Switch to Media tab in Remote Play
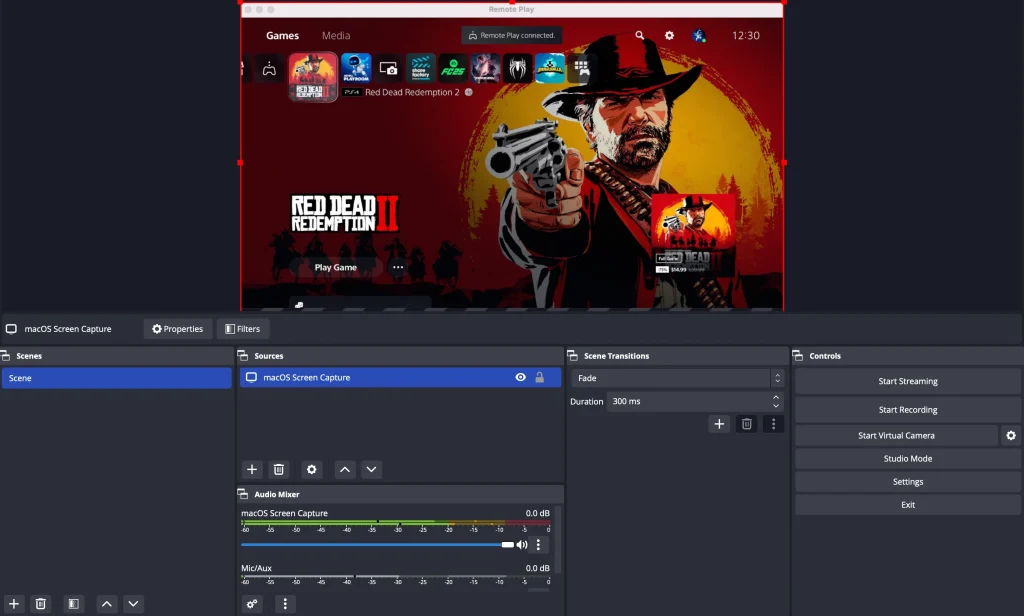Image resolution: width=1024 pixels, height=616 pixels. tap(336, 36)
